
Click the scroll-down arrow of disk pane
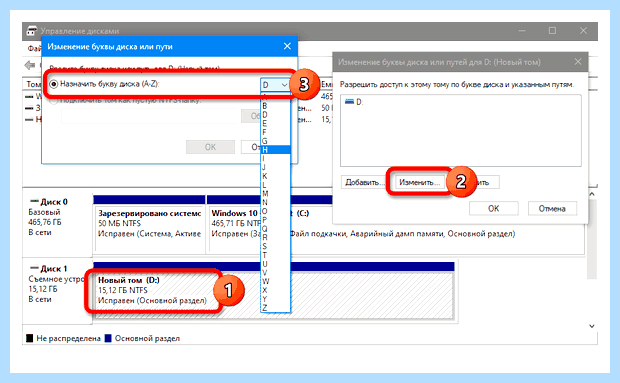click(x=592, y=326)
